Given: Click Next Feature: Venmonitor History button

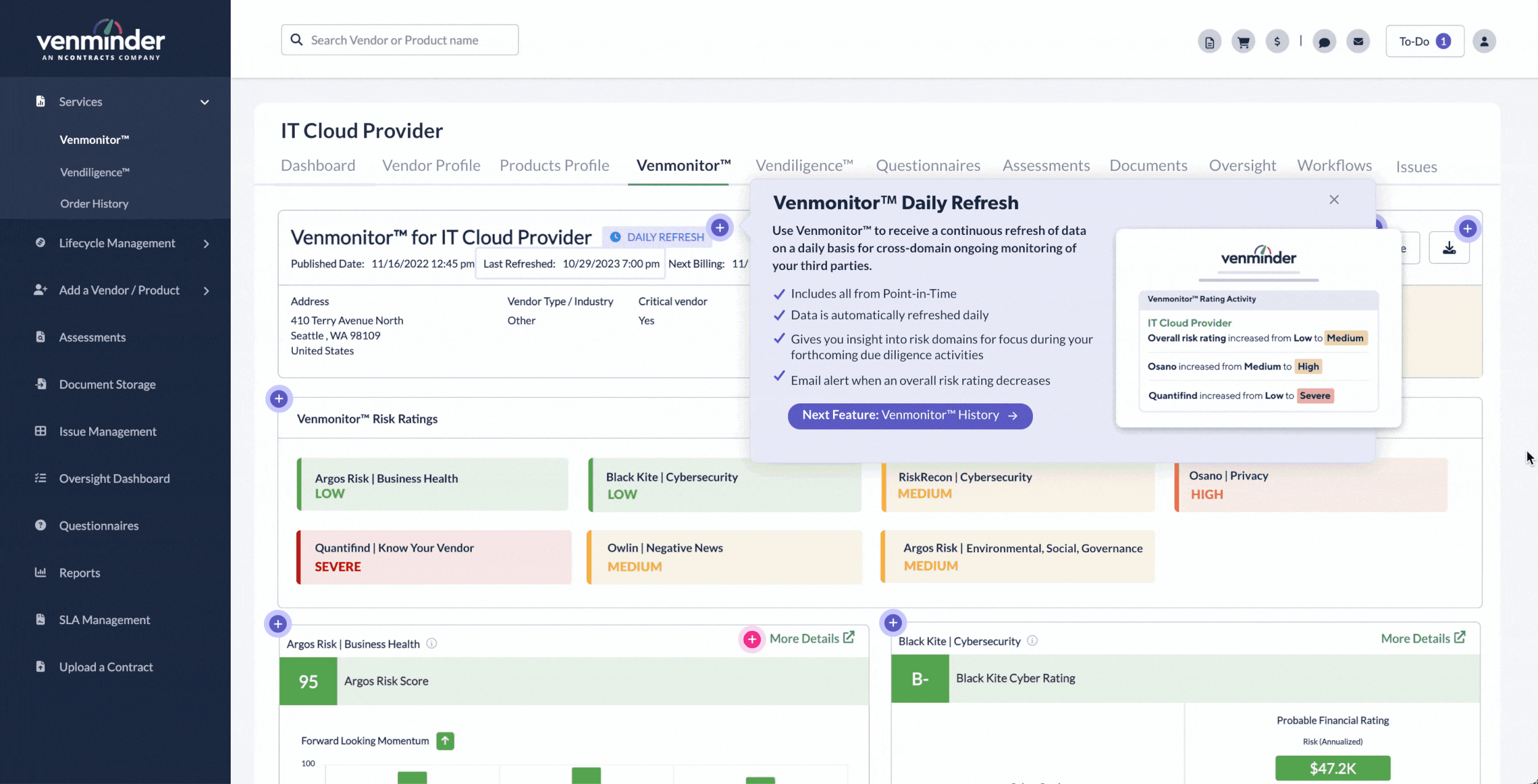Looking at the screenshot, I should [909, 416].
